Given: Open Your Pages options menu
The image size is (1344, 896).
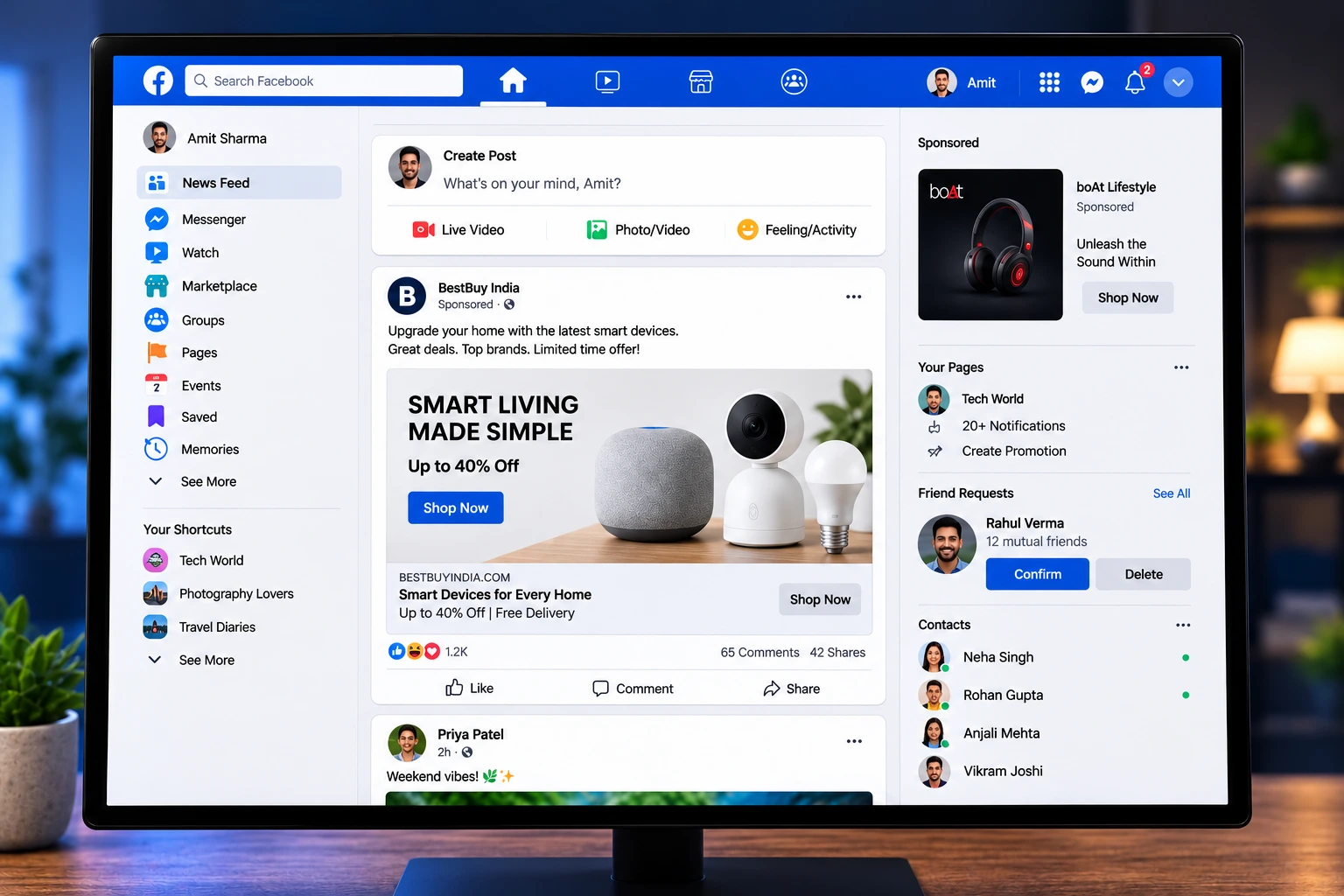Looking at the screenshot, I should (x=1181, y=367).
